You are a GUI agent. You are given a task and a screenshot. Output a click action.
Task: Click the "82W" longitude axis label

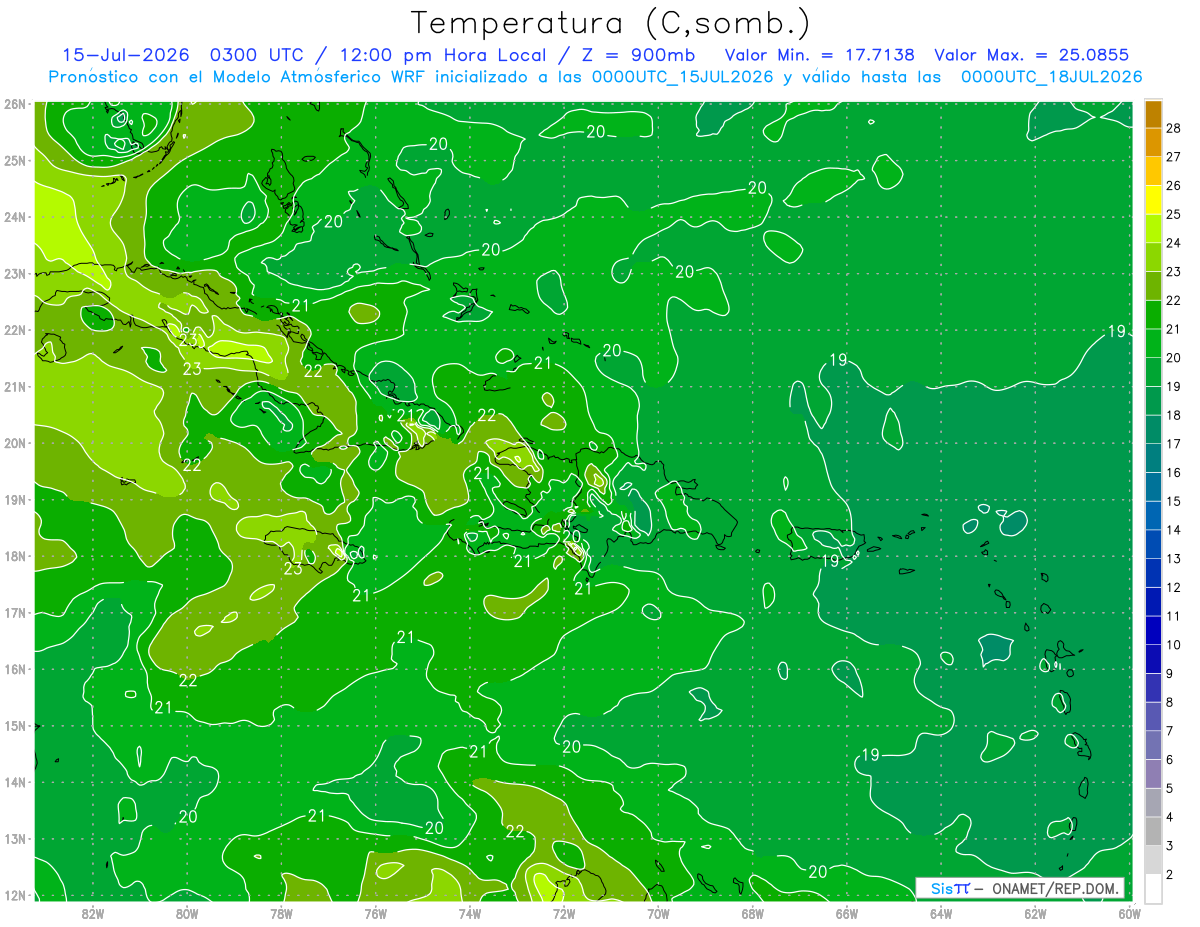point(93,913)
